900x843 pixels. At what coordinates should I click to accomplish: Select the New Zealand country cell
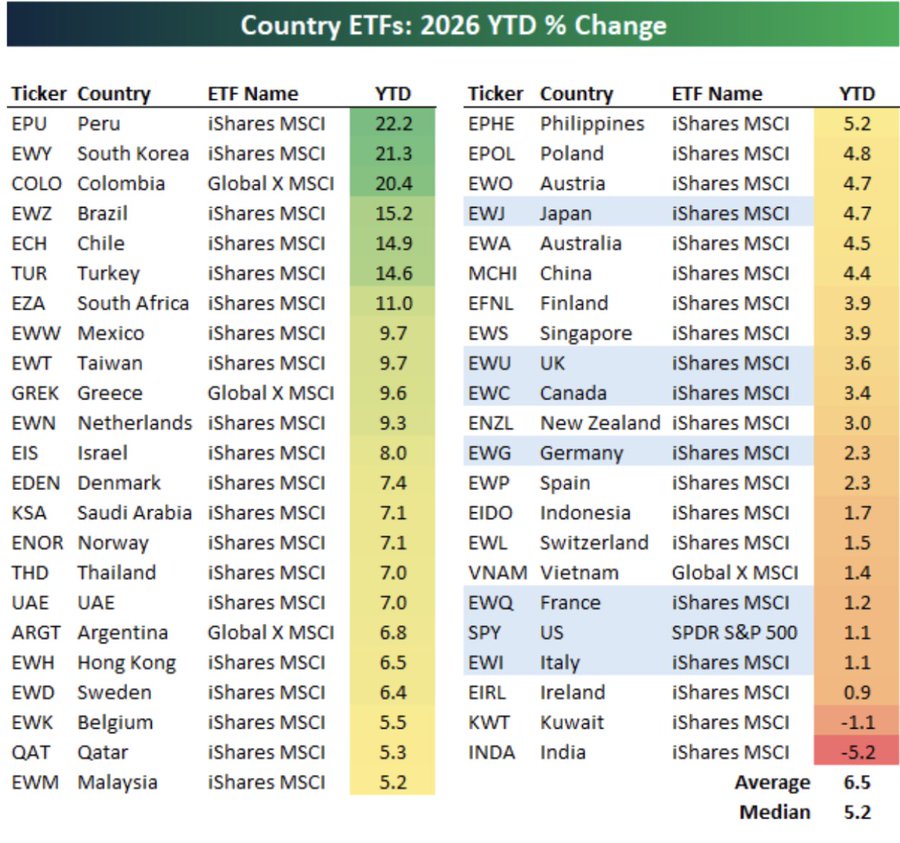[600, 423]
